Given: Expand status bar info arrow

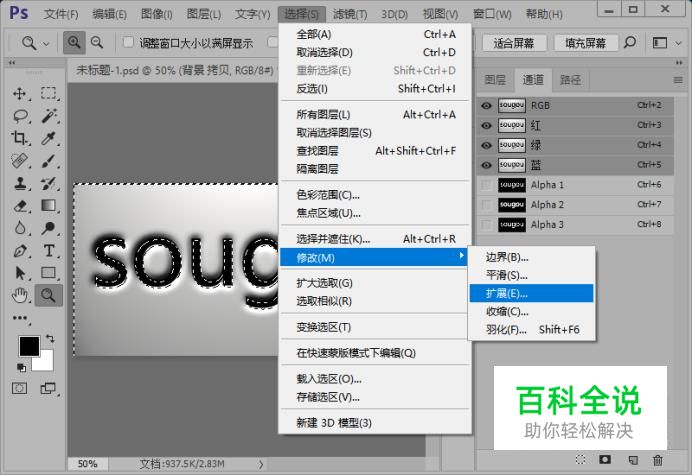Looking at the screenshot, I should (261, 464).
